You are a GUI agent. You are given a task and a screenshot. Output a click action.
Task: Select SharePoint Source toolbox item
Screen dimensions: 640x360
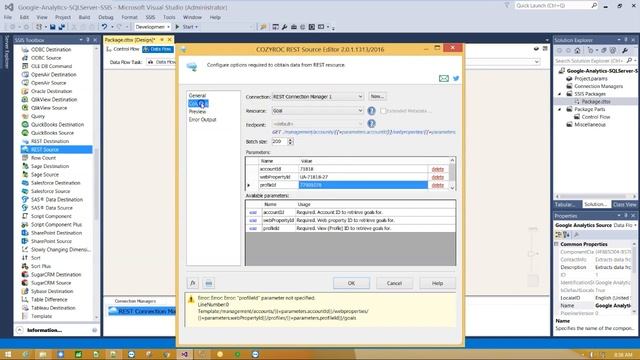(x=51, y=241)
